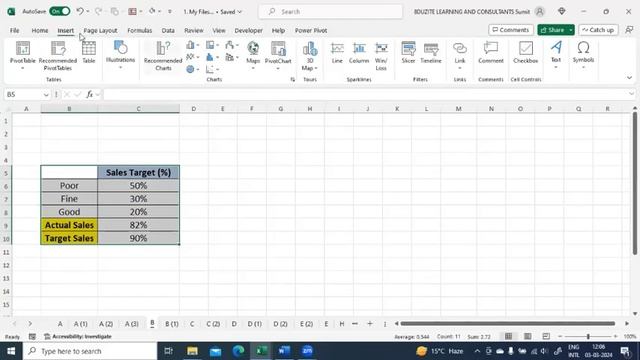
Task: Insert a Win/Loss sparkline
Action: (381, 56)
